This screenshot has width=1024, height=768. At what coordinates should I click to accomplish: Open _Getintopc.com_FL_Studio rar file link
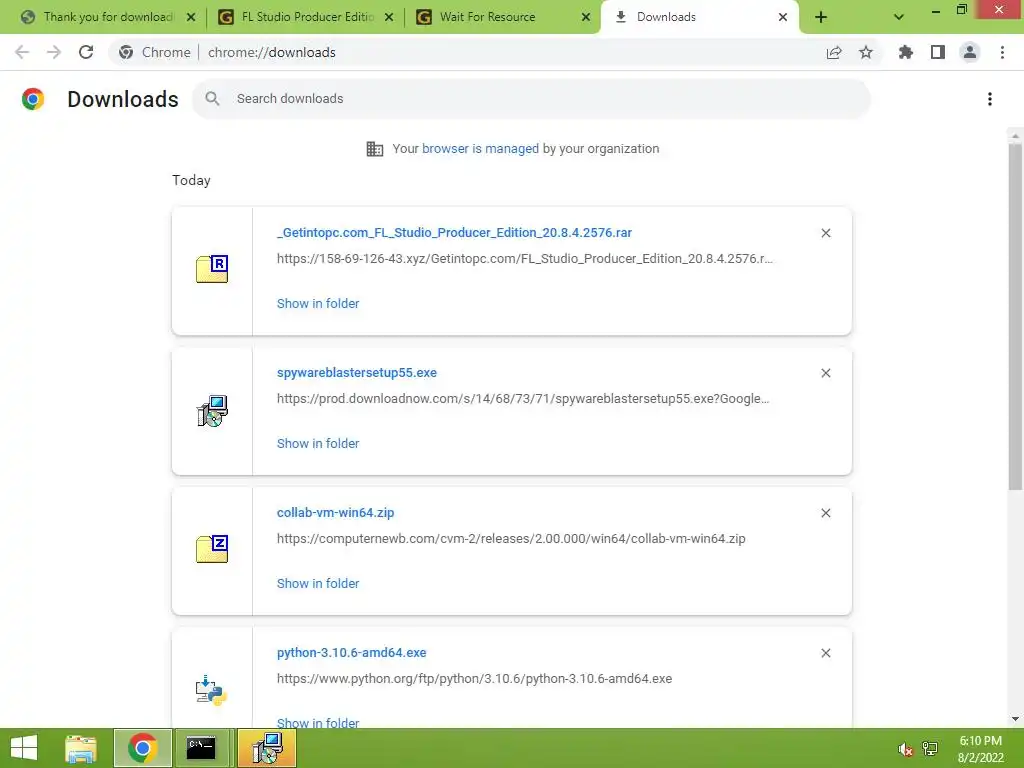[455, 232]
